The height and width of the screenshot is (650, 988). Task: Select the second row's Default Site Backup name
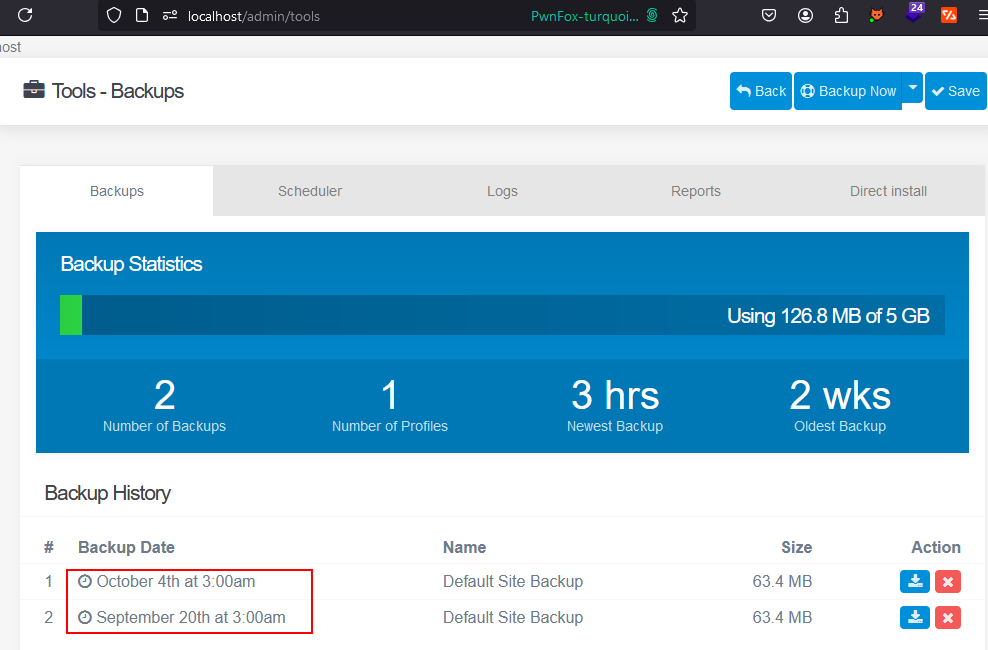tap(513, 617)
